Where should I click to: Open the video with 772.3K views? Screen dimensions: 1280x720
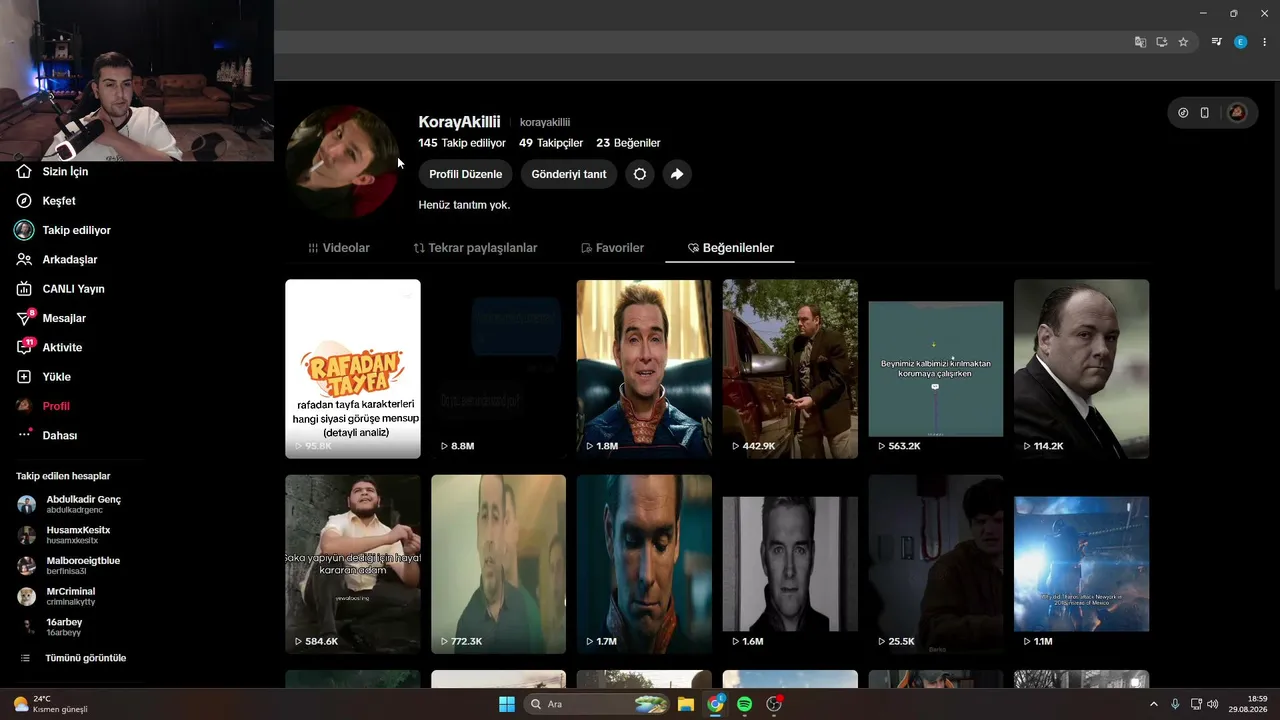[x=498, y=564]
